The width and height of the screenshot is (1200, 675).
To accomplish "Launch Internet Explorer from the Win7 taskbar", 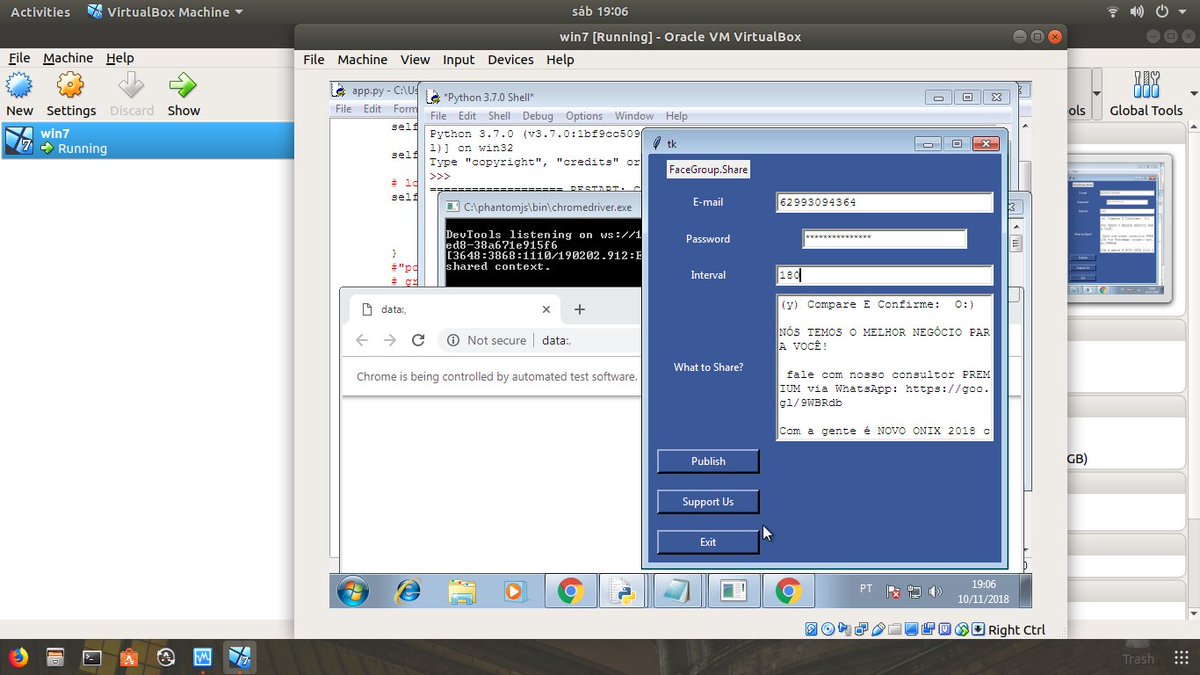I will coord(407,591).
